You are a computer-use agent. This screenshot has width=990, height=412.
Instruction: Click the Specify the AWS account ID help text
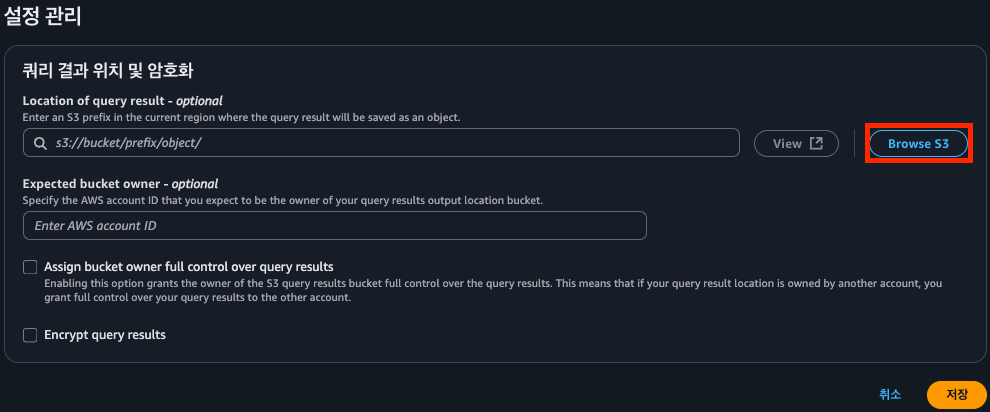(x=282, y=200)
